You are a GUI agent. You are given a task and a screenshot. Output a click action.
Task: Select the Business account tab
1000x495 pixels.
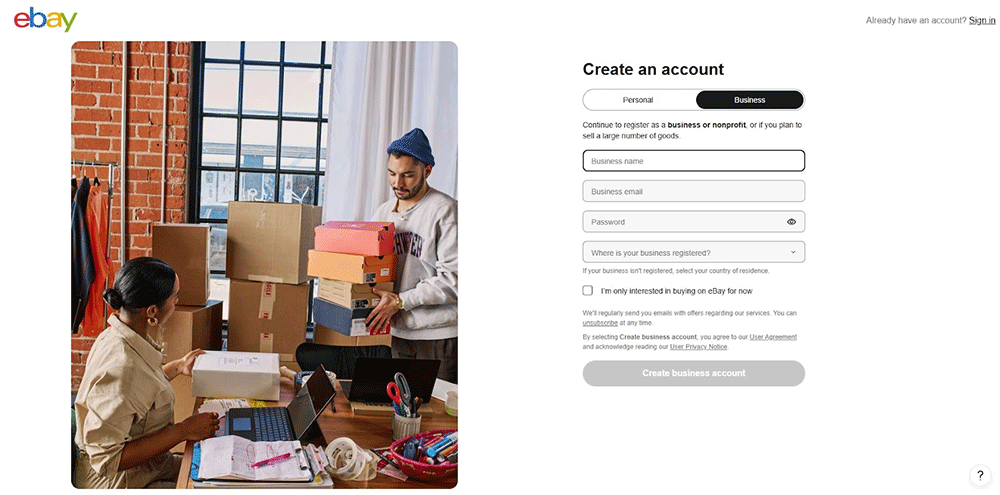pyautogui.click(x=749, y=100)
